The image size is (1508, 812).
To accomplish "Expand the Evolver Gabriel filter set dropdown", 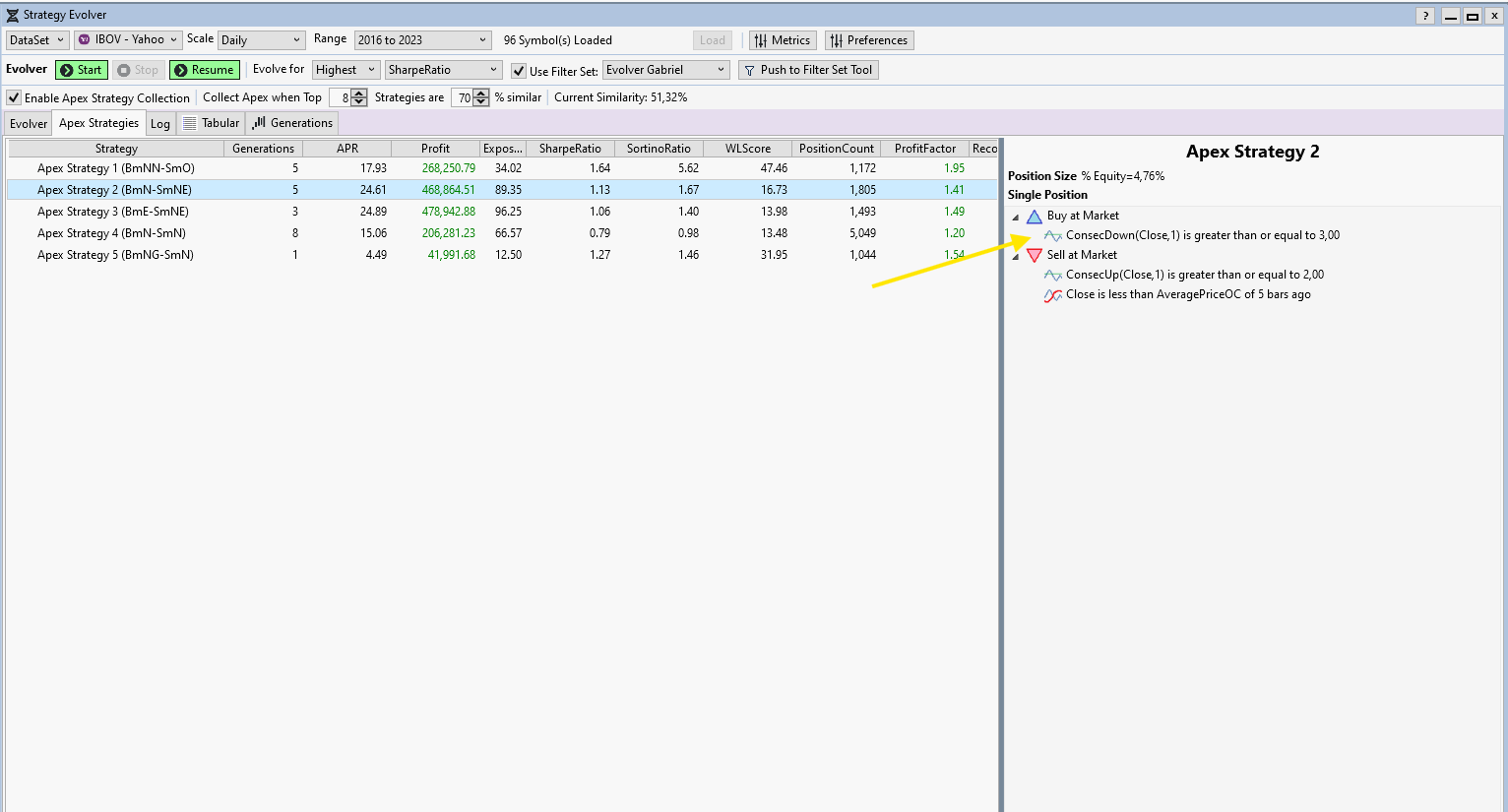I will click(665, 70).
